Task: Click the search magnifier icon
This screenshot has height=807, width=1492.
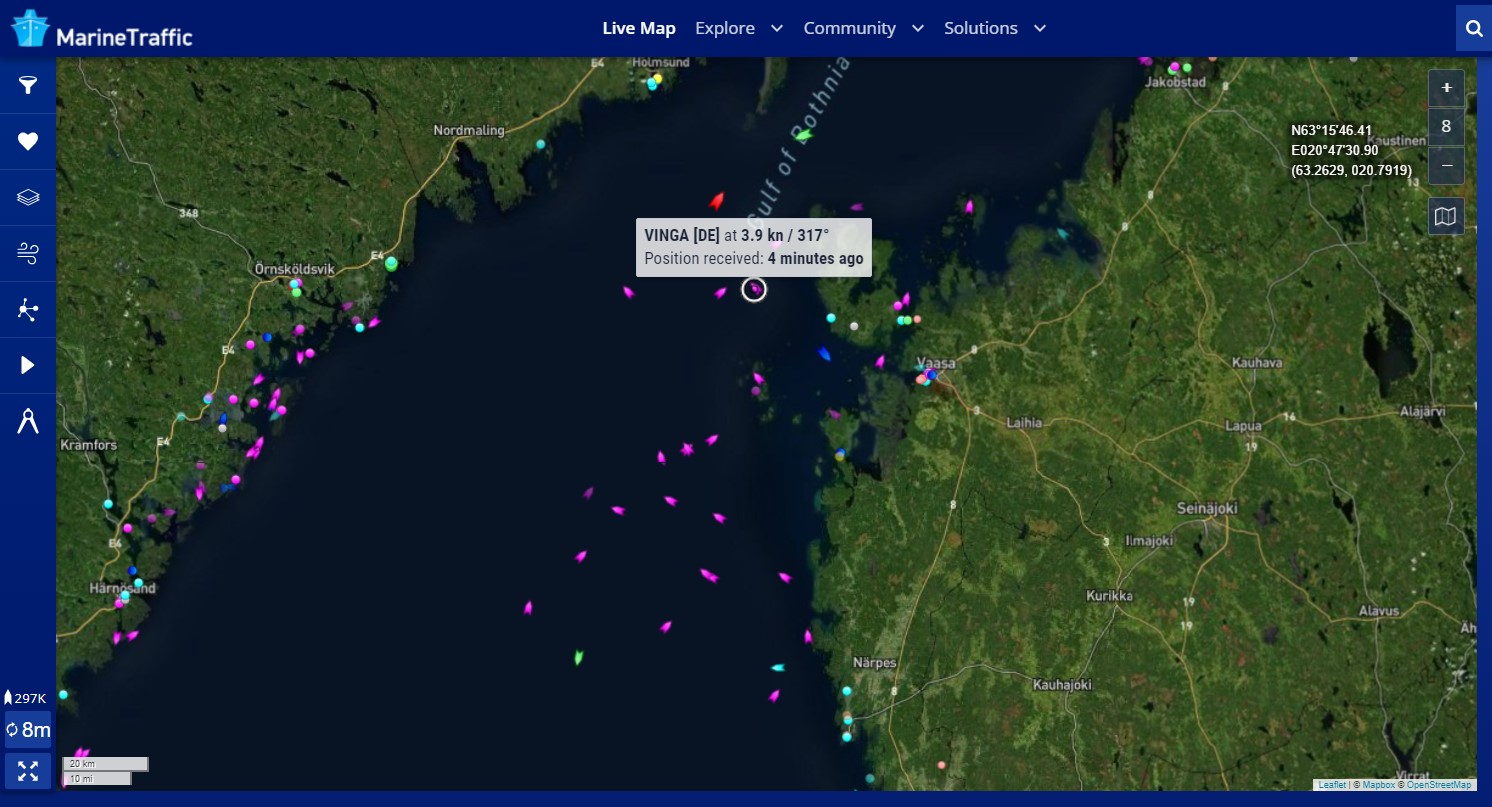Action: (1473, 29)
